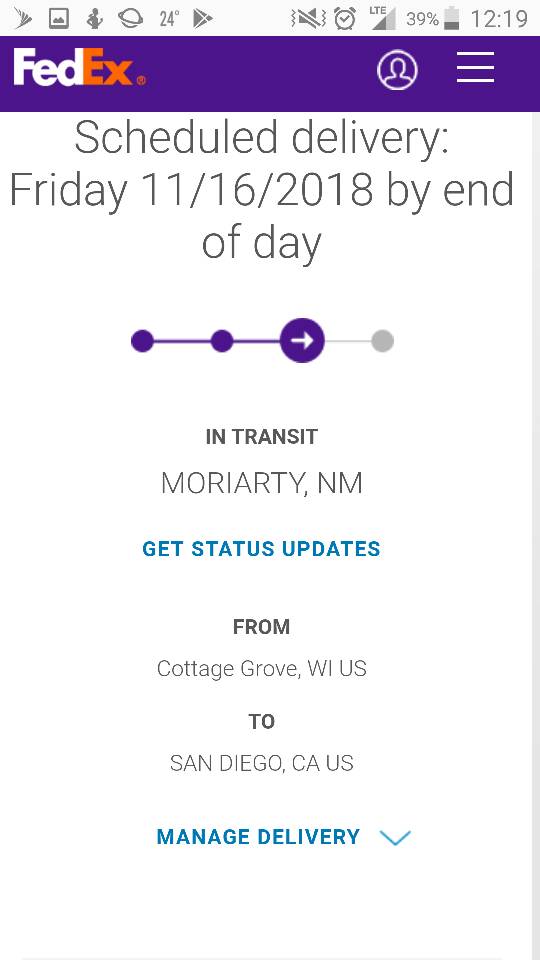Expand the Manage Delivery chevron
Image resolution: width=540 pixels, height=960 pixels.
click(x=395, y=837)
